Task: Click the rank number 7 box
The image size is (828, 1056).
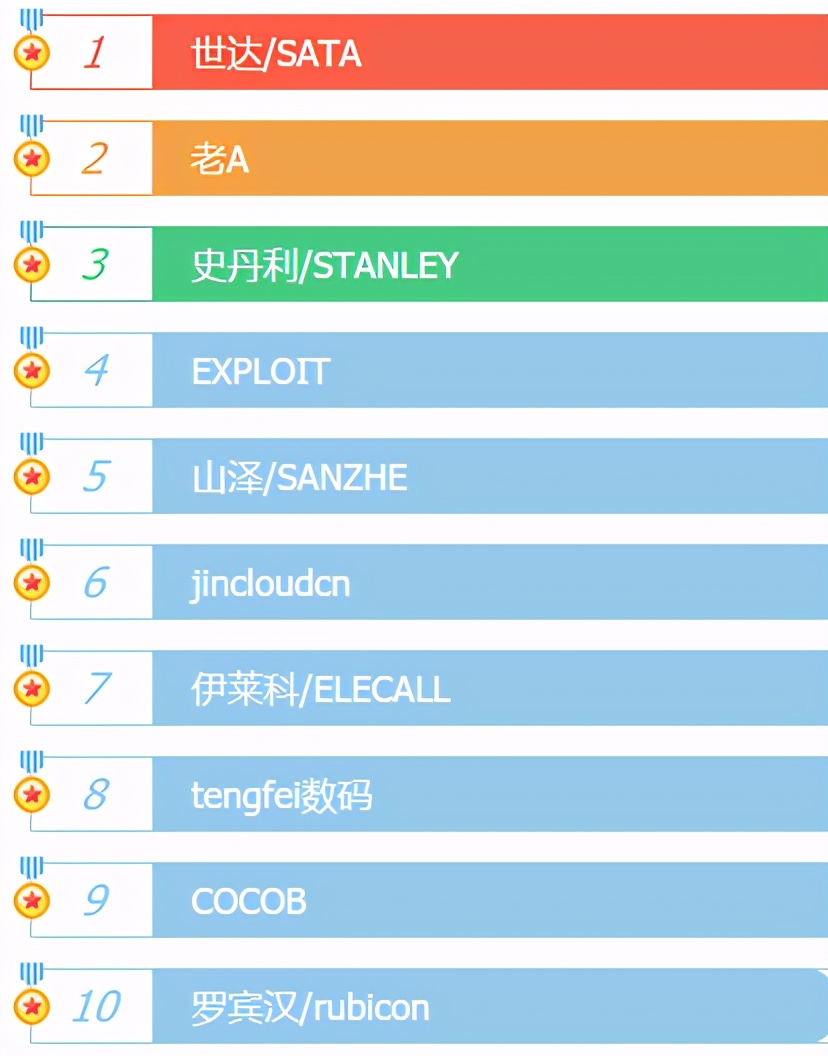Action: coord(96,688)
